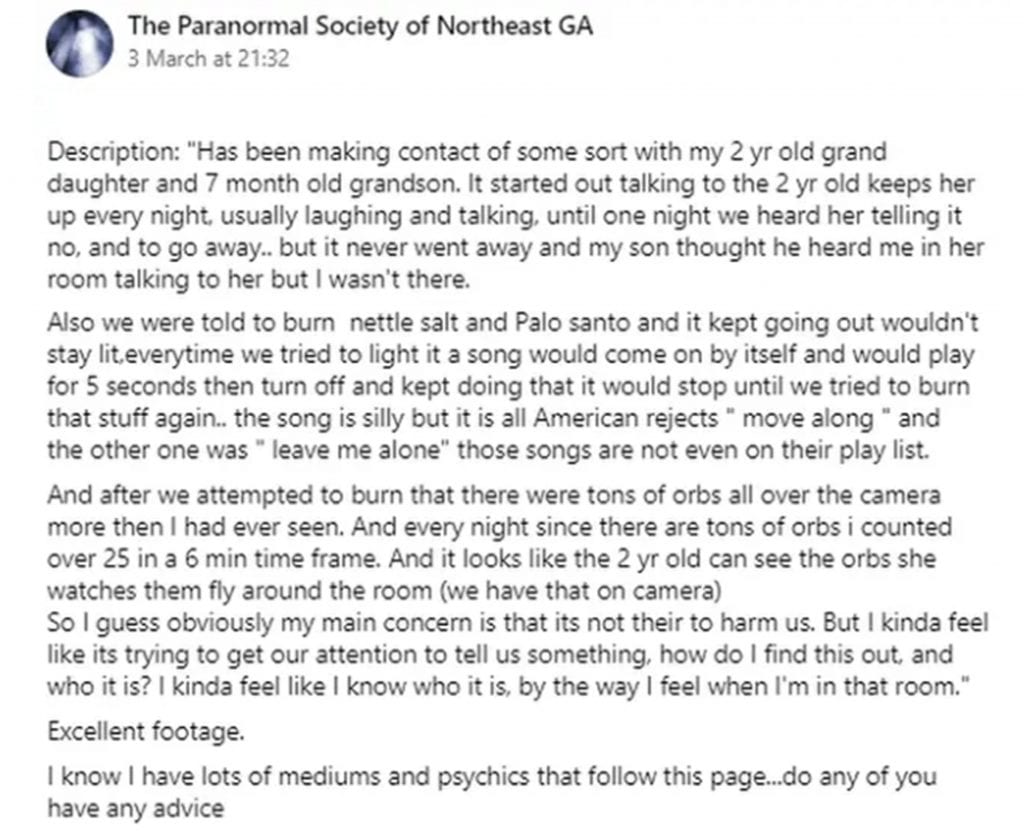This screenshot has width=1024, height=840.
Task: Click the 3 March at 21:32 timestamp
Action: (x=208, y=59)
